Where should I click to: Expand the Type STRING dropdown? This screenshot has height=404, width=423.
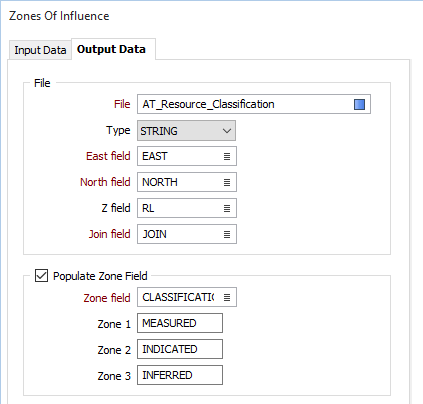click(x=186, y=131)
